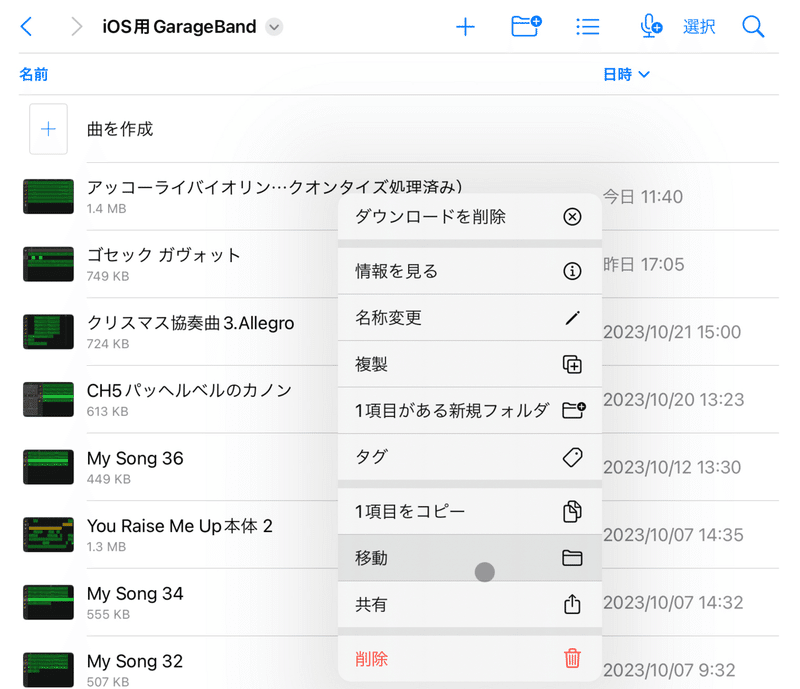Image resolution: width=800 pixels, height=689 pixels.
Task: Select the My Song 34 file name
Action: point(135,594)
